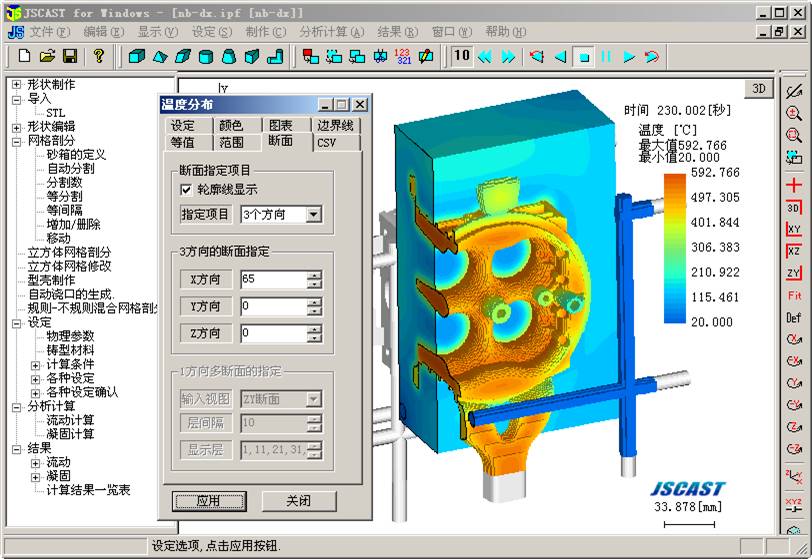
Task: Open the 分析计算(A) menu
Action: pyautogui.click(x=331, y=32)
